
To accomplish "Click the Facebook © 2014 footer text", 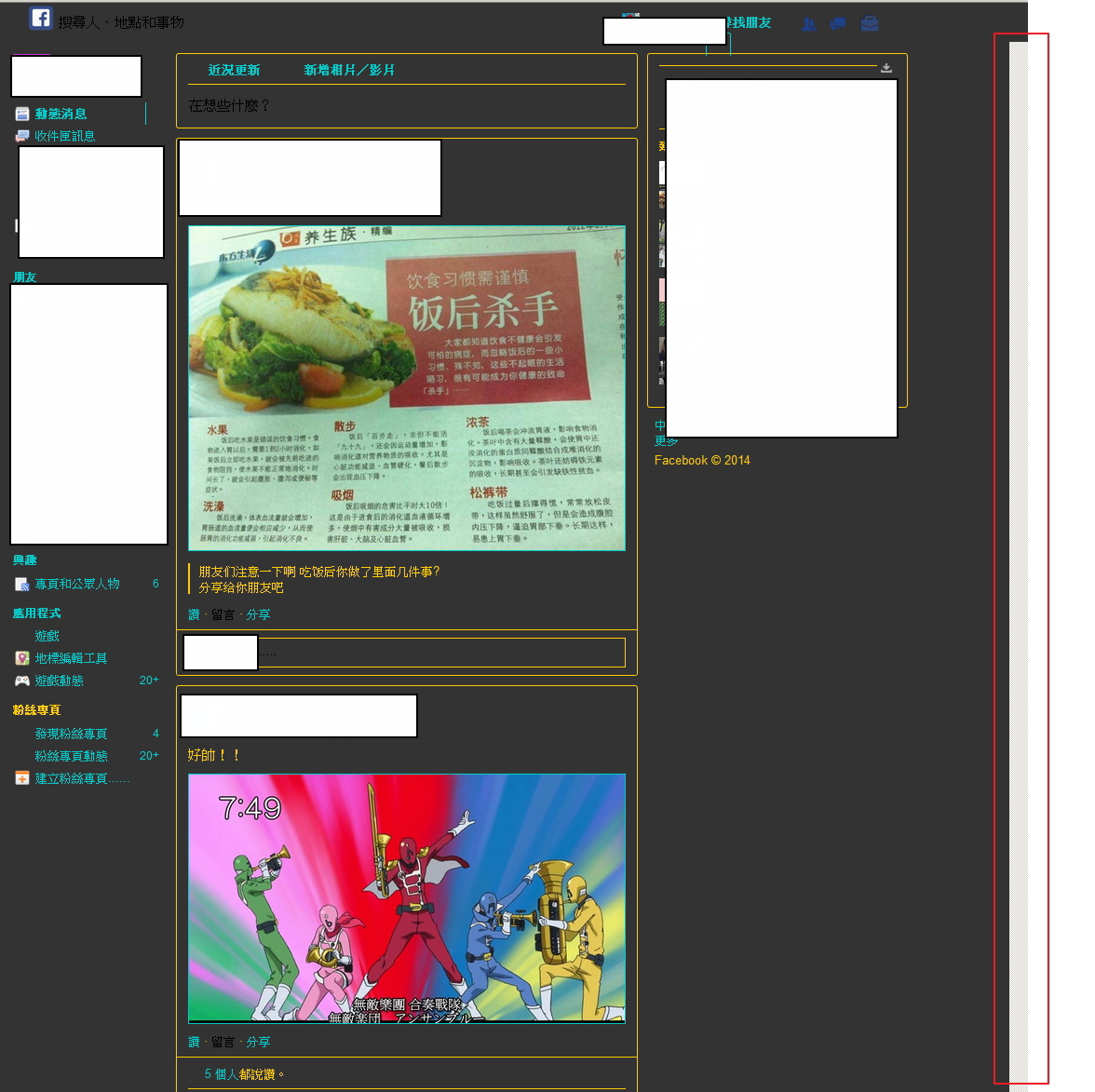I will click(x=702, y=460).
